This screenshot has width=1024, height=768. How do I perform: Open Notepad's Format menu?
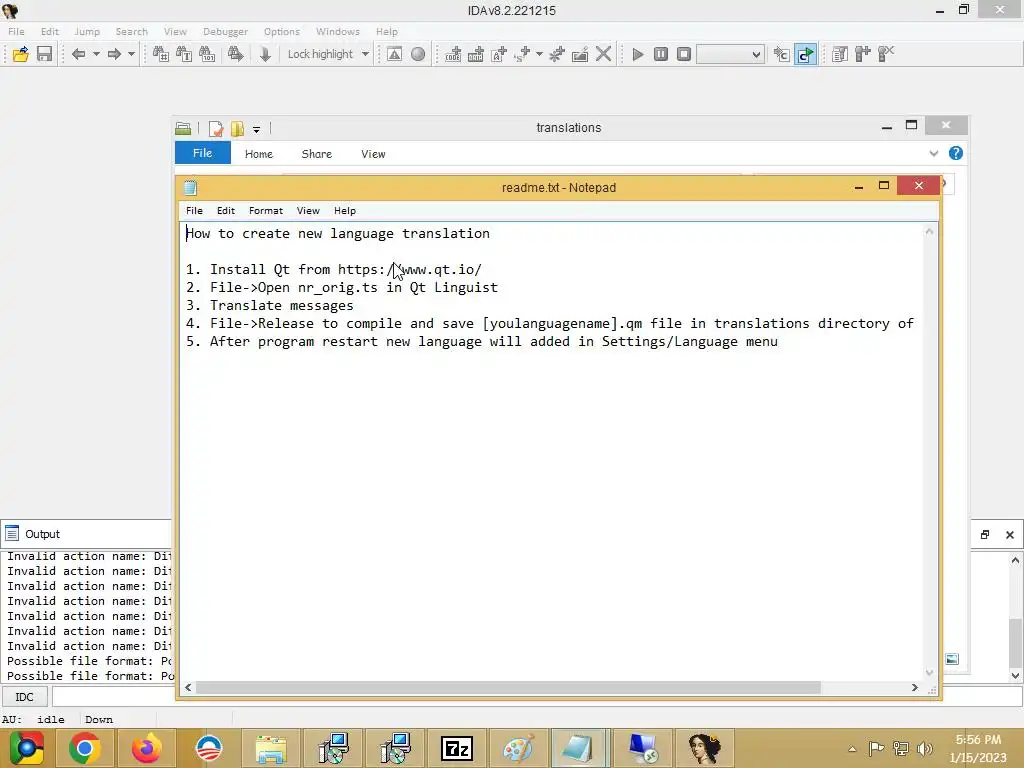point(266,210)
